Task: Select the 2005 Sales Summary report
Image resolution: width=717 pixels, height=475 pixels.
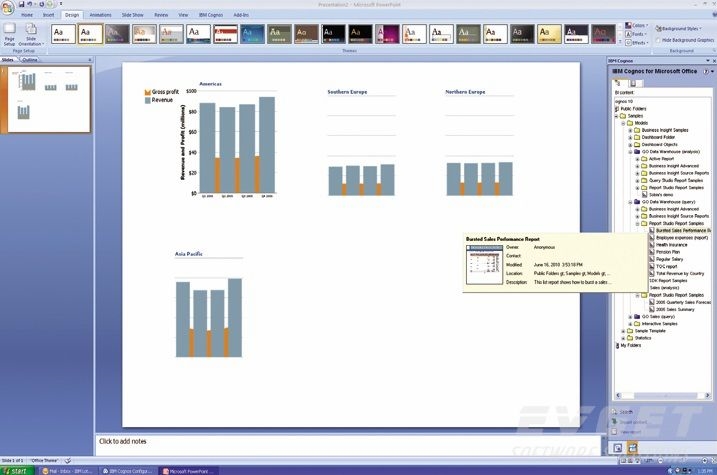Action: coord(674,310)
